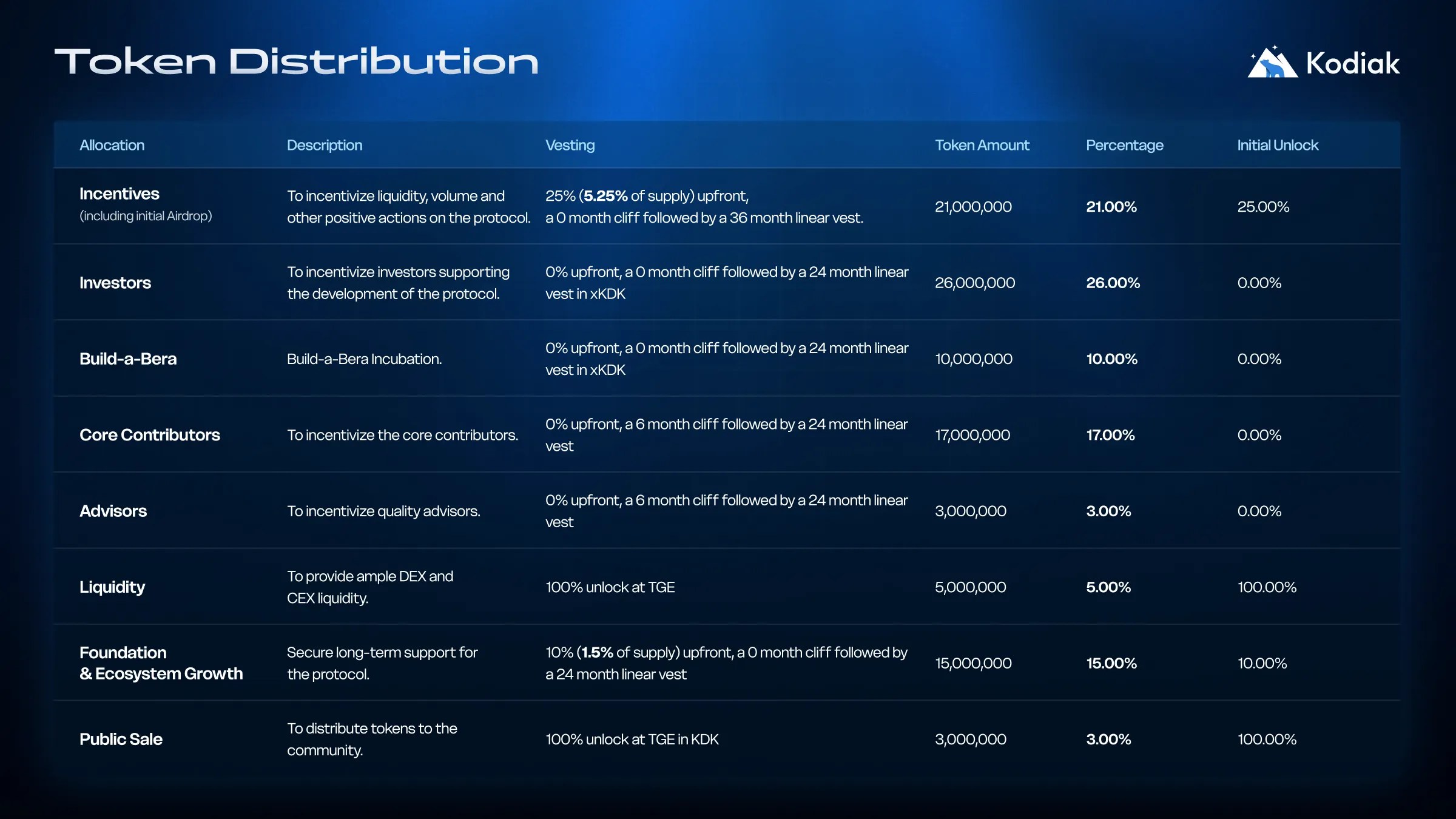Select the Allocation column header

(x=112, y=146)
